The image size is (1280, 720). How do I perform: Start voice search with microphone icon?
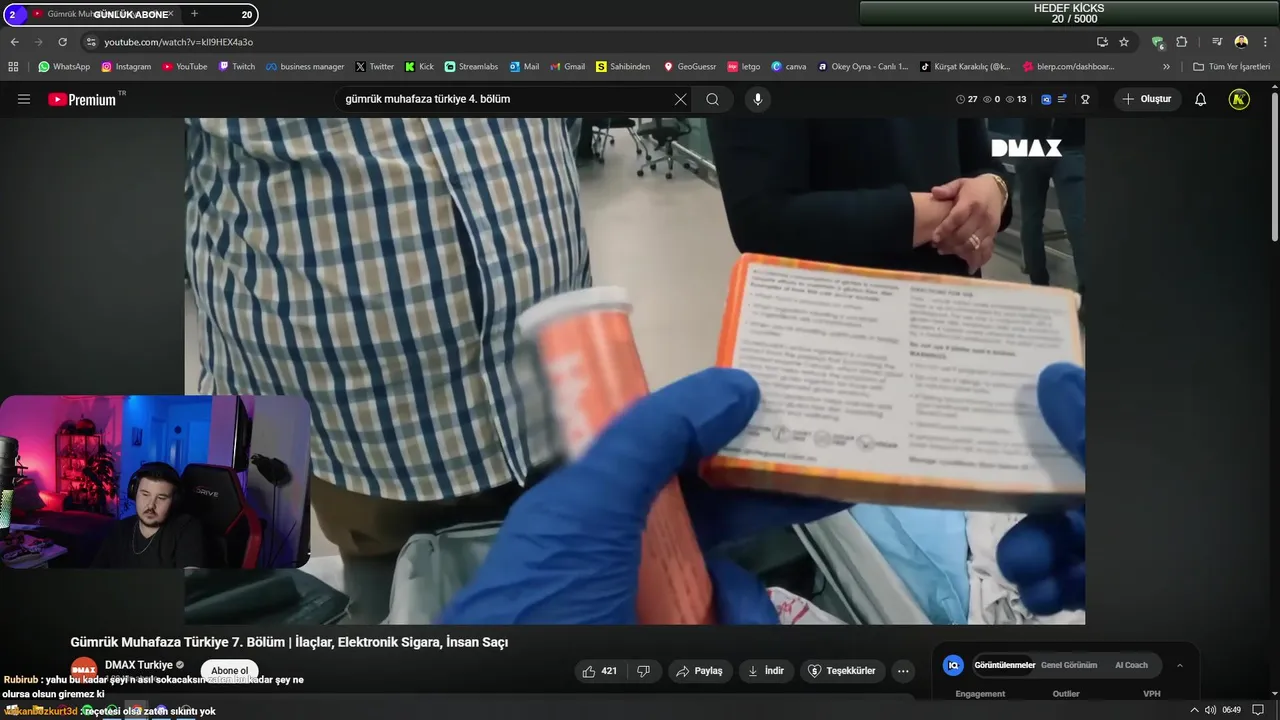coord(757,99)
